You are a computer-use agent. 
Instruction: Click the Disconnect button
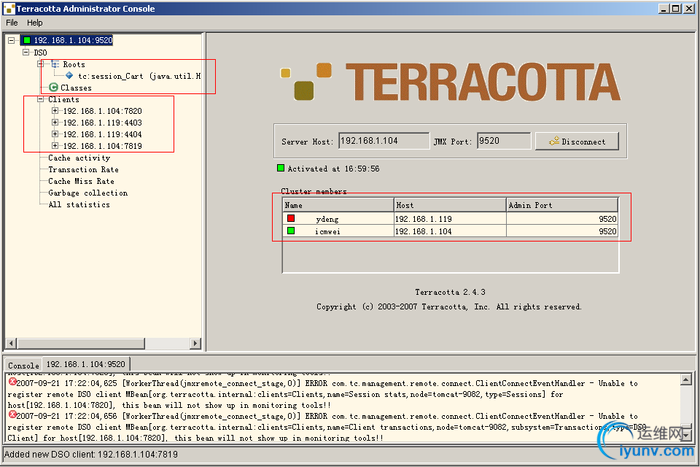(577, 141)
